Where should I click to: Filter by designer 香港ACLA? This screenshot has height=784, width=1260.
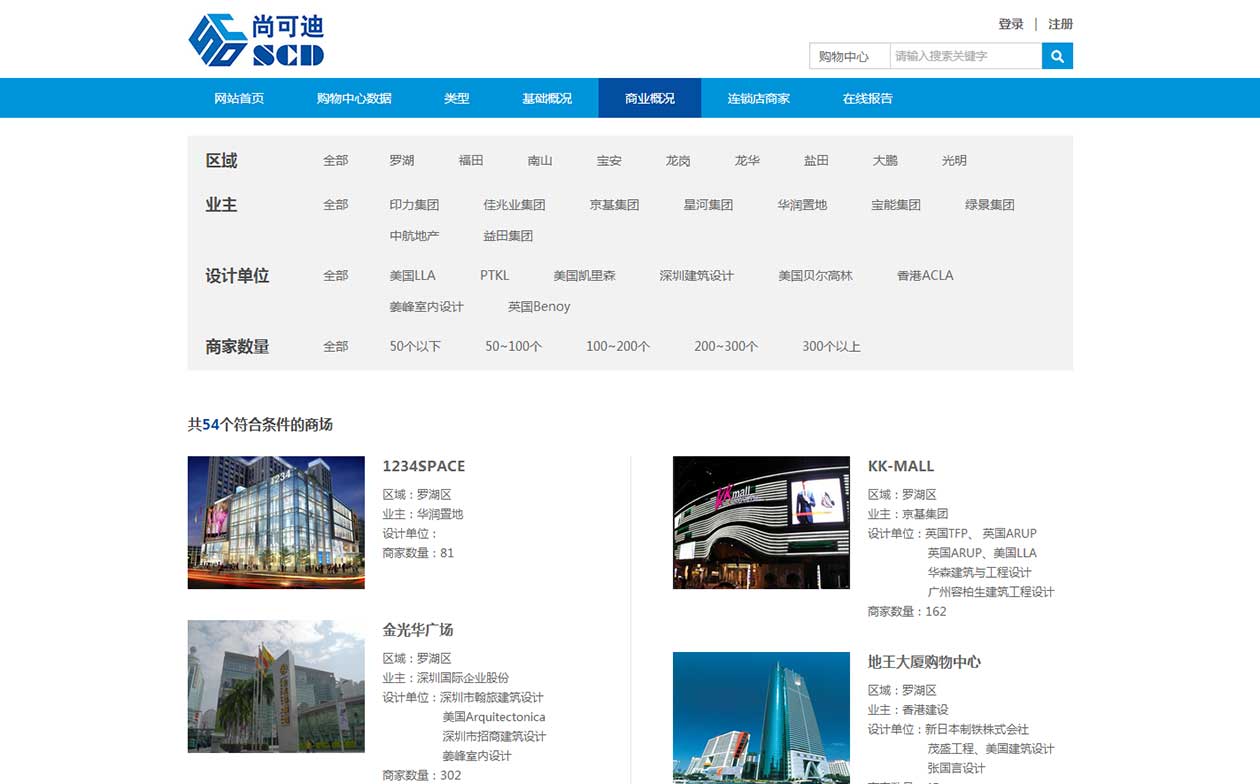coord(925,275)
